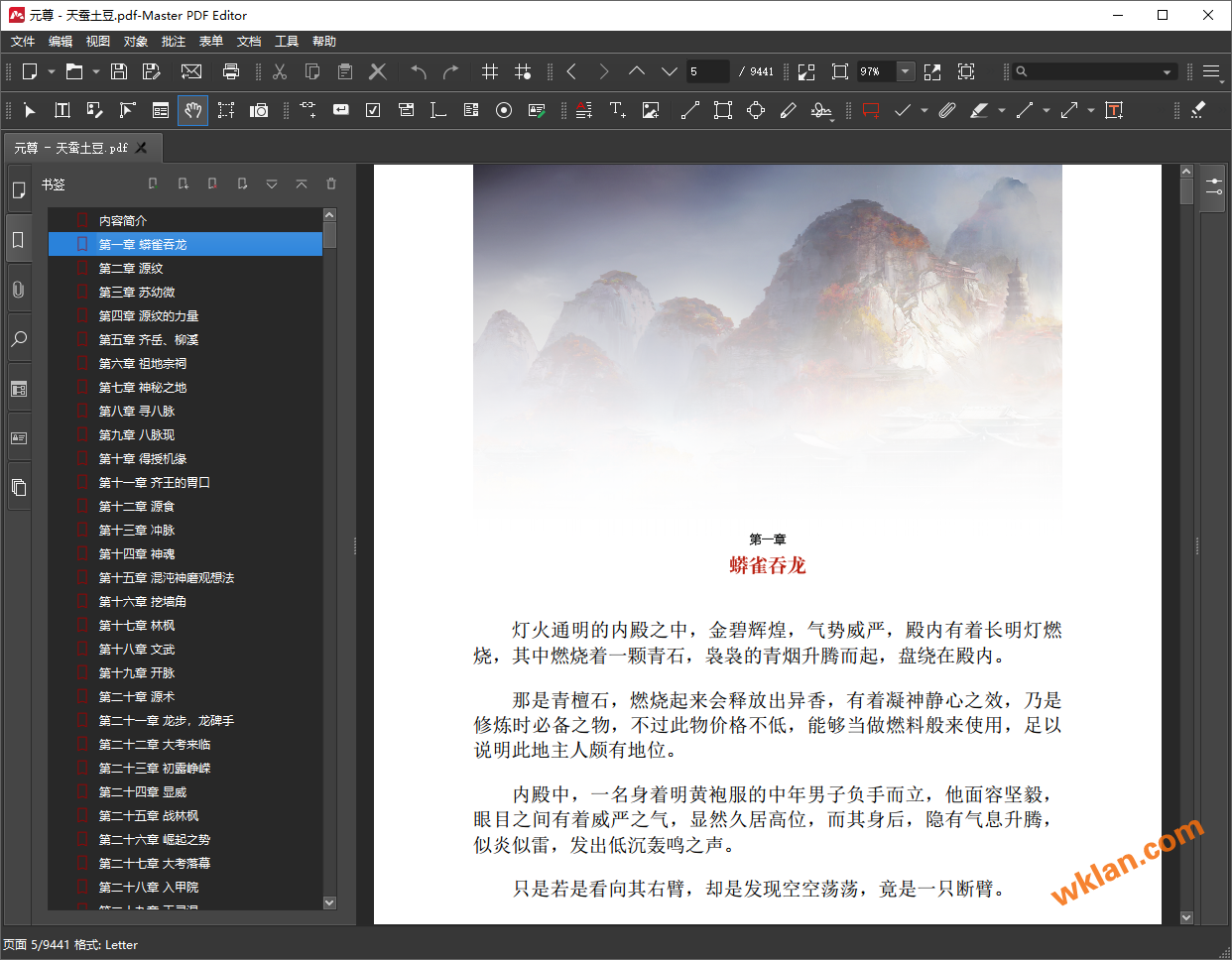The image size is (1232, 960).
Task: Select the insert image tool
Action: 651,110
